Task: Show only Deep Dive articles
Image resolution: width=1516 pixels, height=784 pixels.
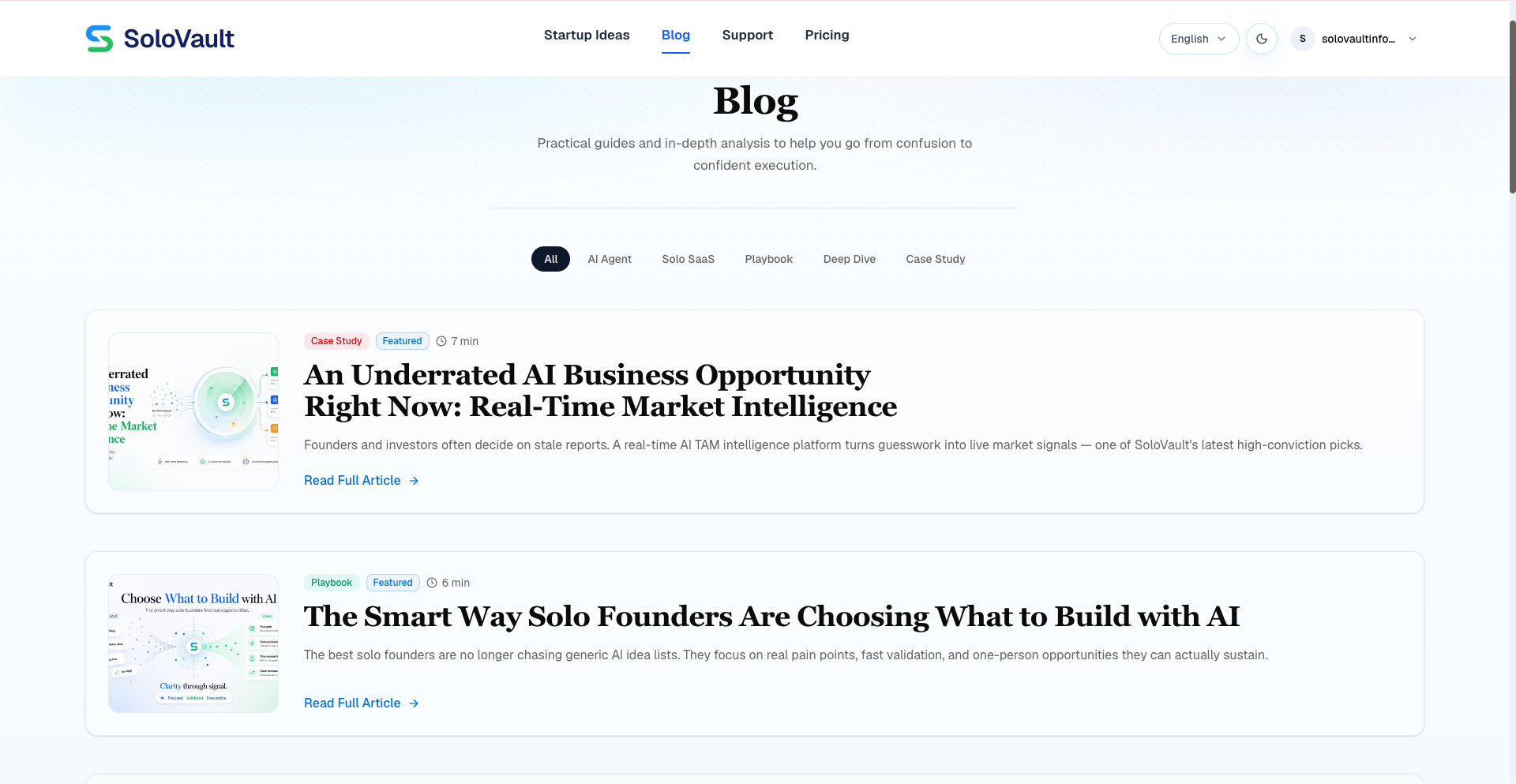Action: pos(849,259)
